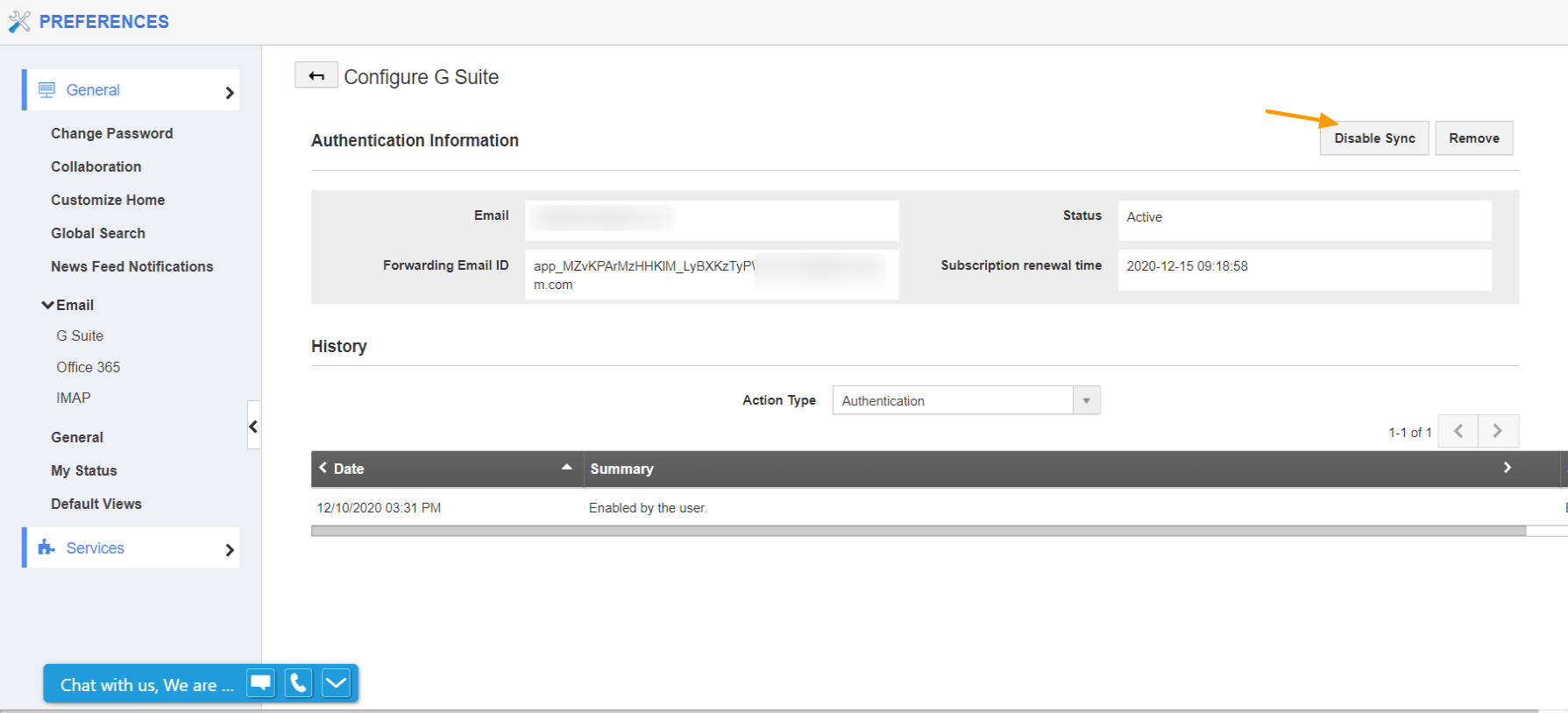Click the Remove button
This screenshot has height=713, width=1568.
1473,138
